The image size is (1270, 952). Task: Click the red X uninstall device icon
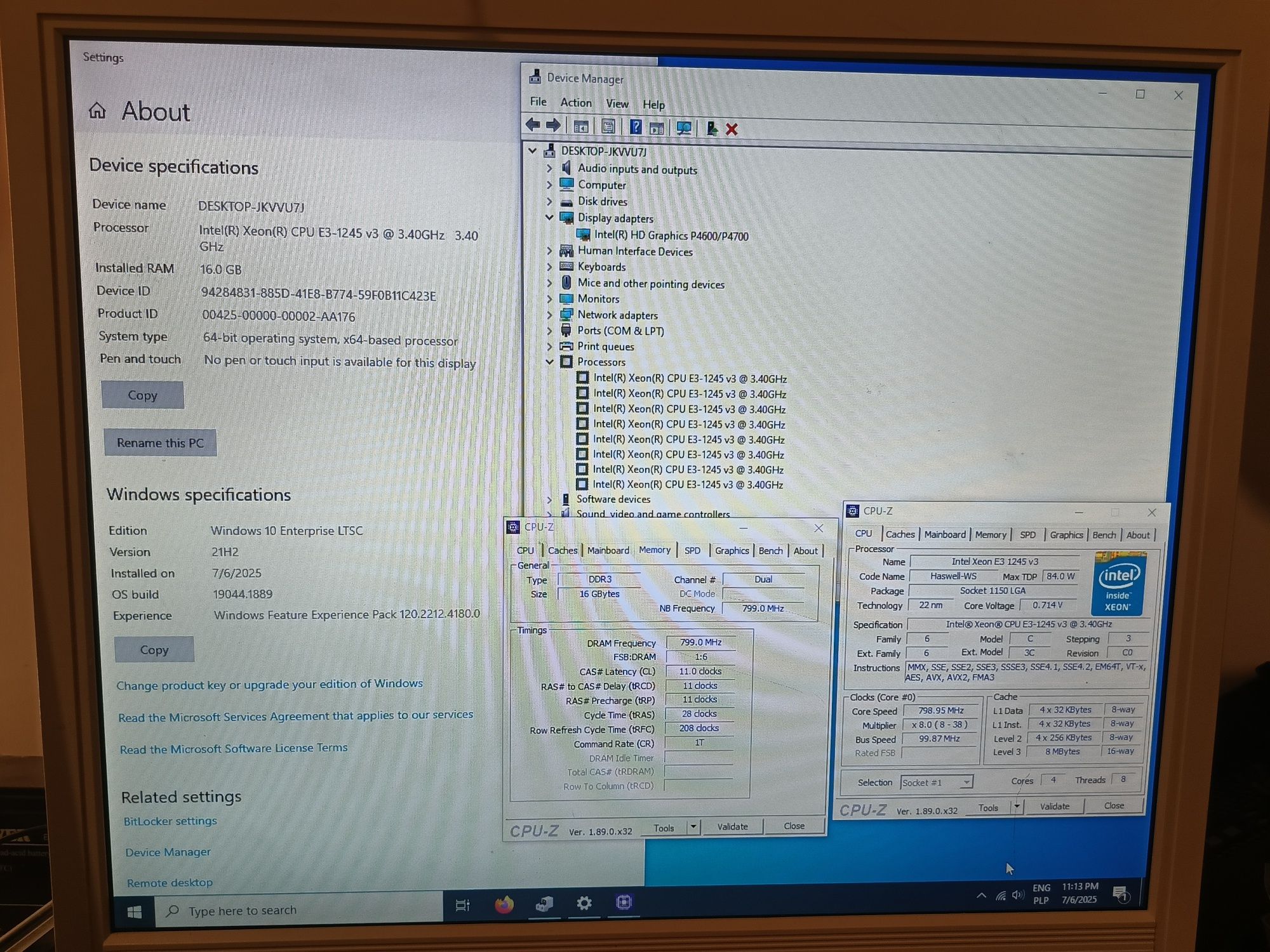[x=732, y=129]
